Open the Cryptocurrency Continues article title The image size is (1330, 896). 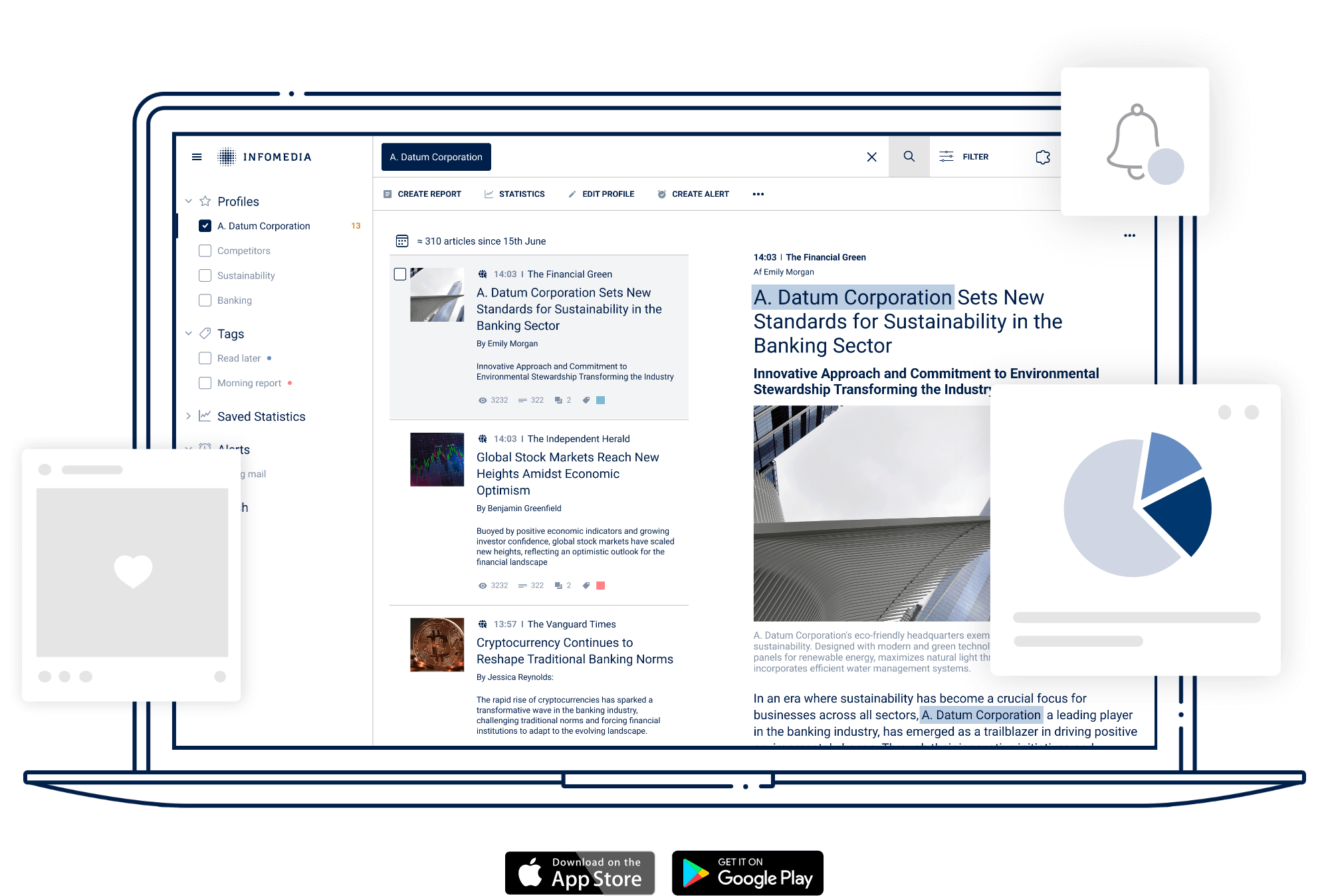[x=574, y=651]
